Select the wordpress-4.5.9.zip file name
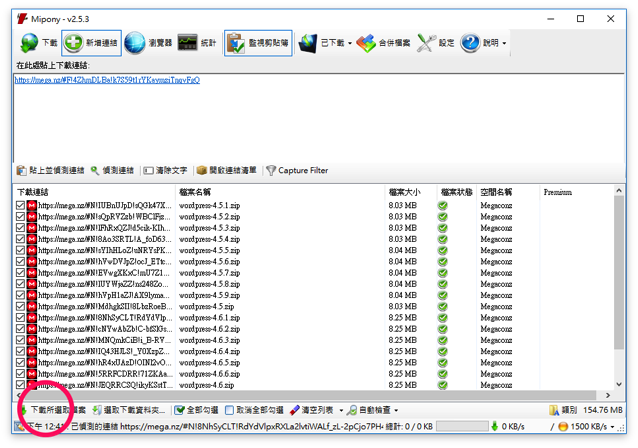The width and height of the screenshot is (638, 448). click(x=210, y=295)
